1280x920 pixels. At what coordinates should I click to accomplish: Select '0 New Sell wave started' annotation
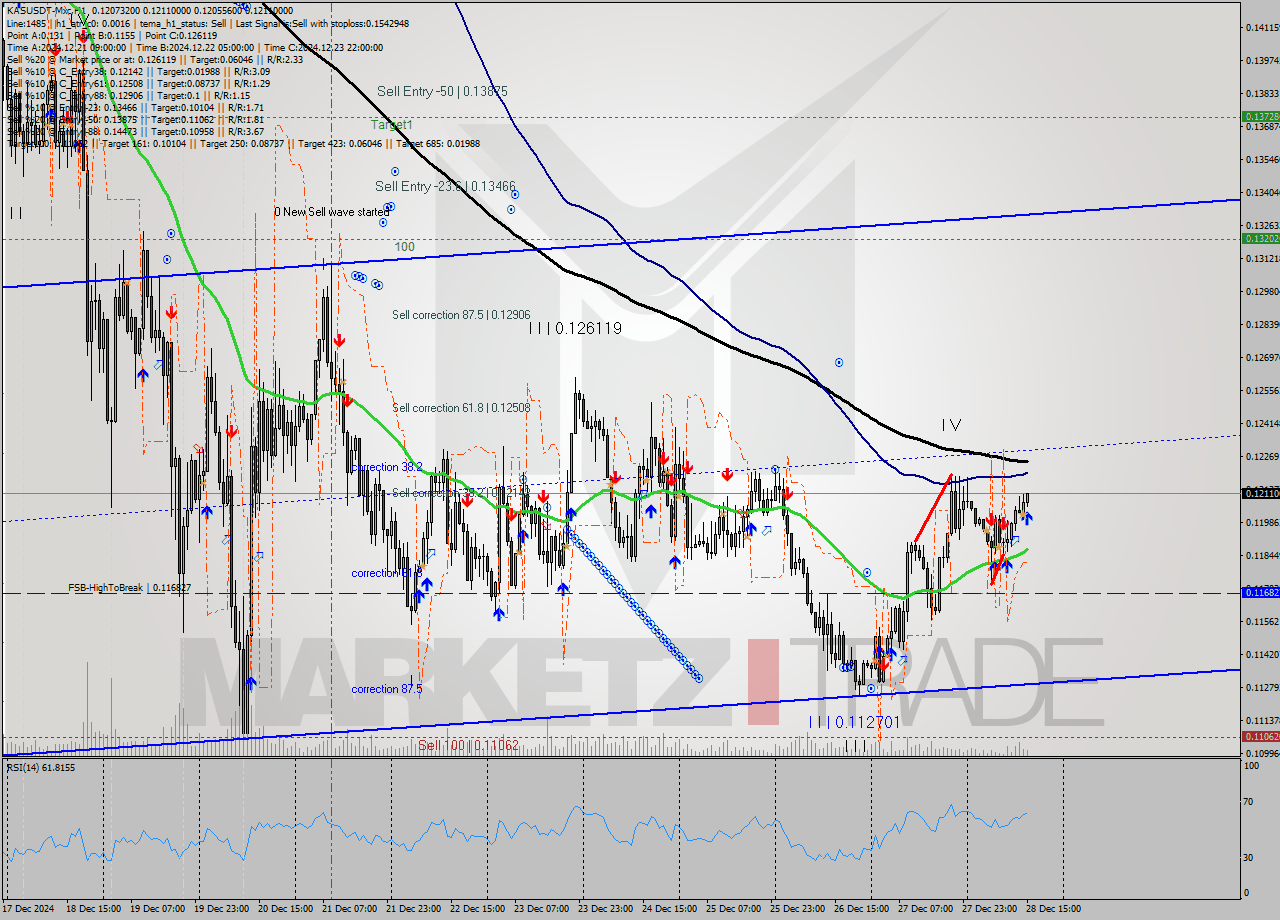(332, 212)
